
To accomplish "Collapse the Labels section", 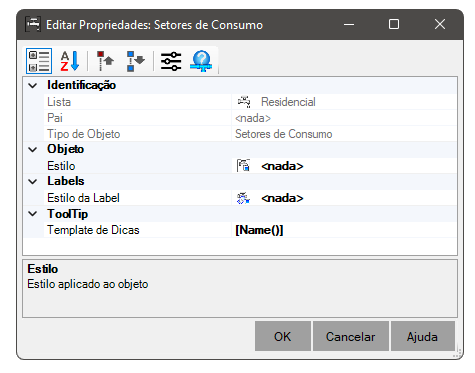I will [x=33, y=182].
